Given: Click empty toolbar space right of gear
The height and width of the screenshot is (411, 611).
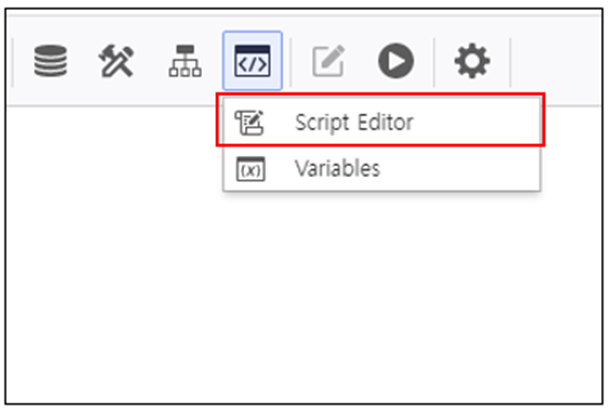Looking at the screenshot, I should tap(555, 61).
